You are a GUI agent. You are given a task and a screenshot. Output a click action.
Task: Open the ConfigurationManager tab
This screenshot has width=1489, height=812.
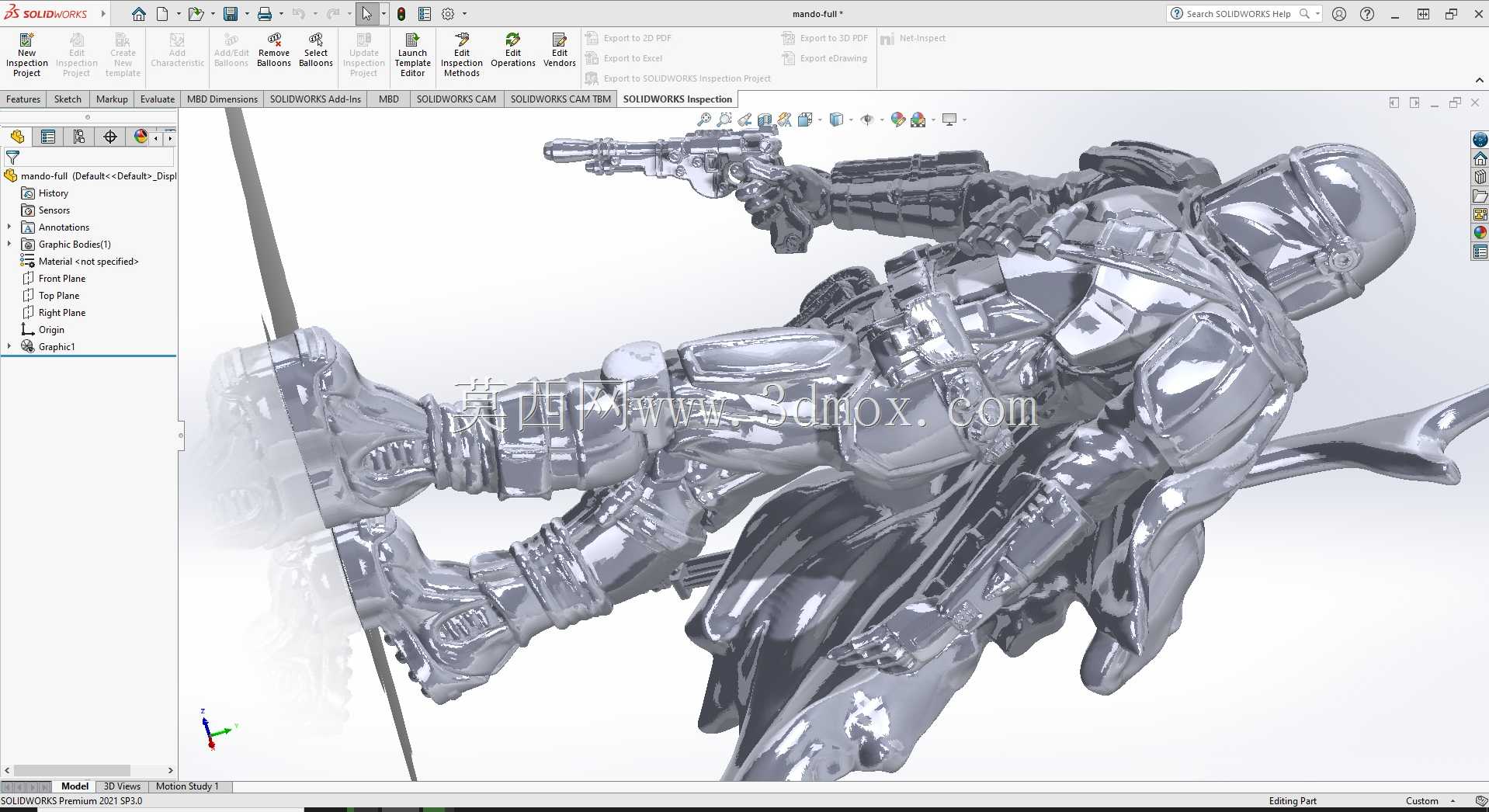79,137
